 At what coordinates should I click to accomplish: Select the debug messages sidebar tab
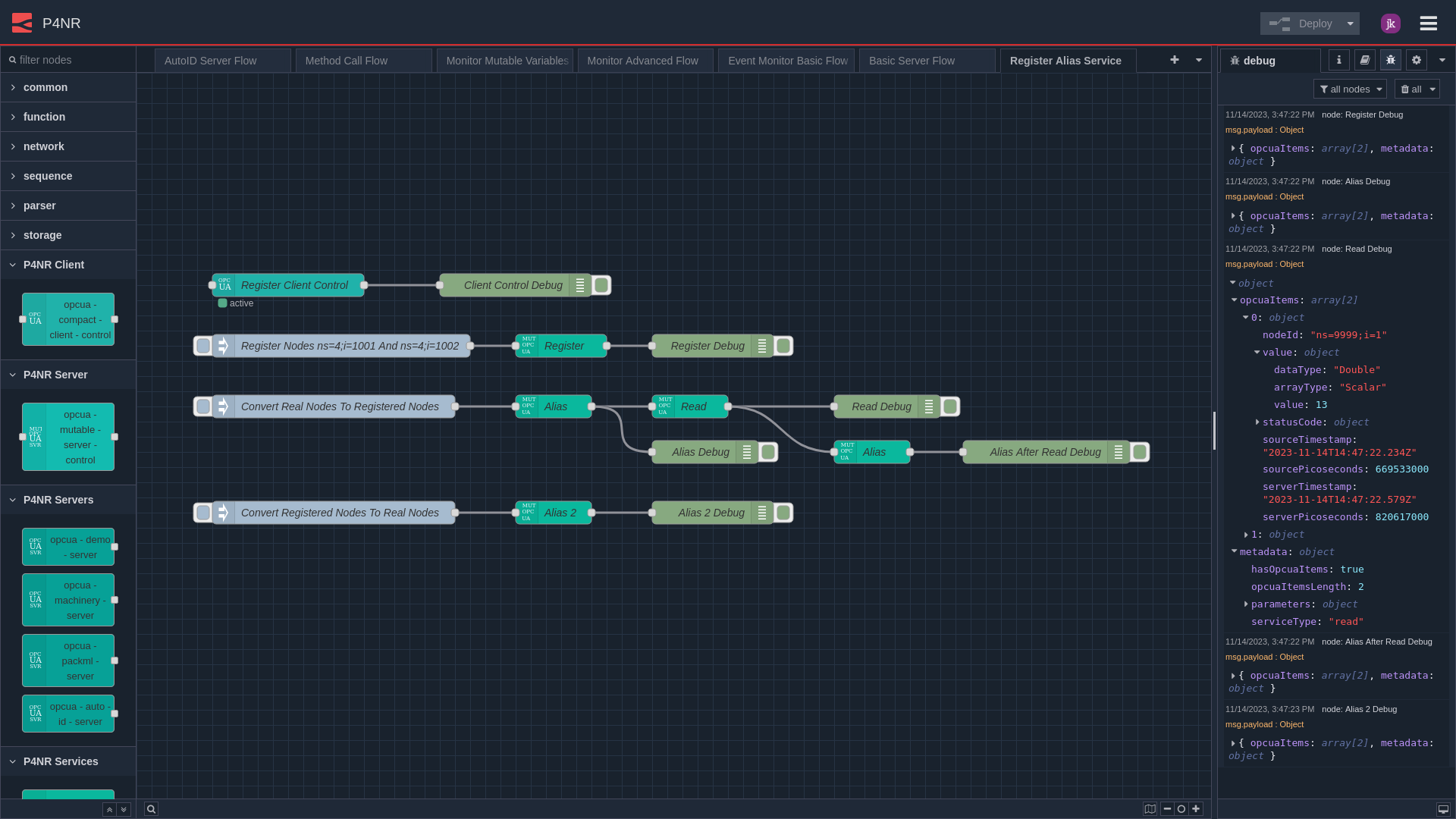coord(1390,60)
